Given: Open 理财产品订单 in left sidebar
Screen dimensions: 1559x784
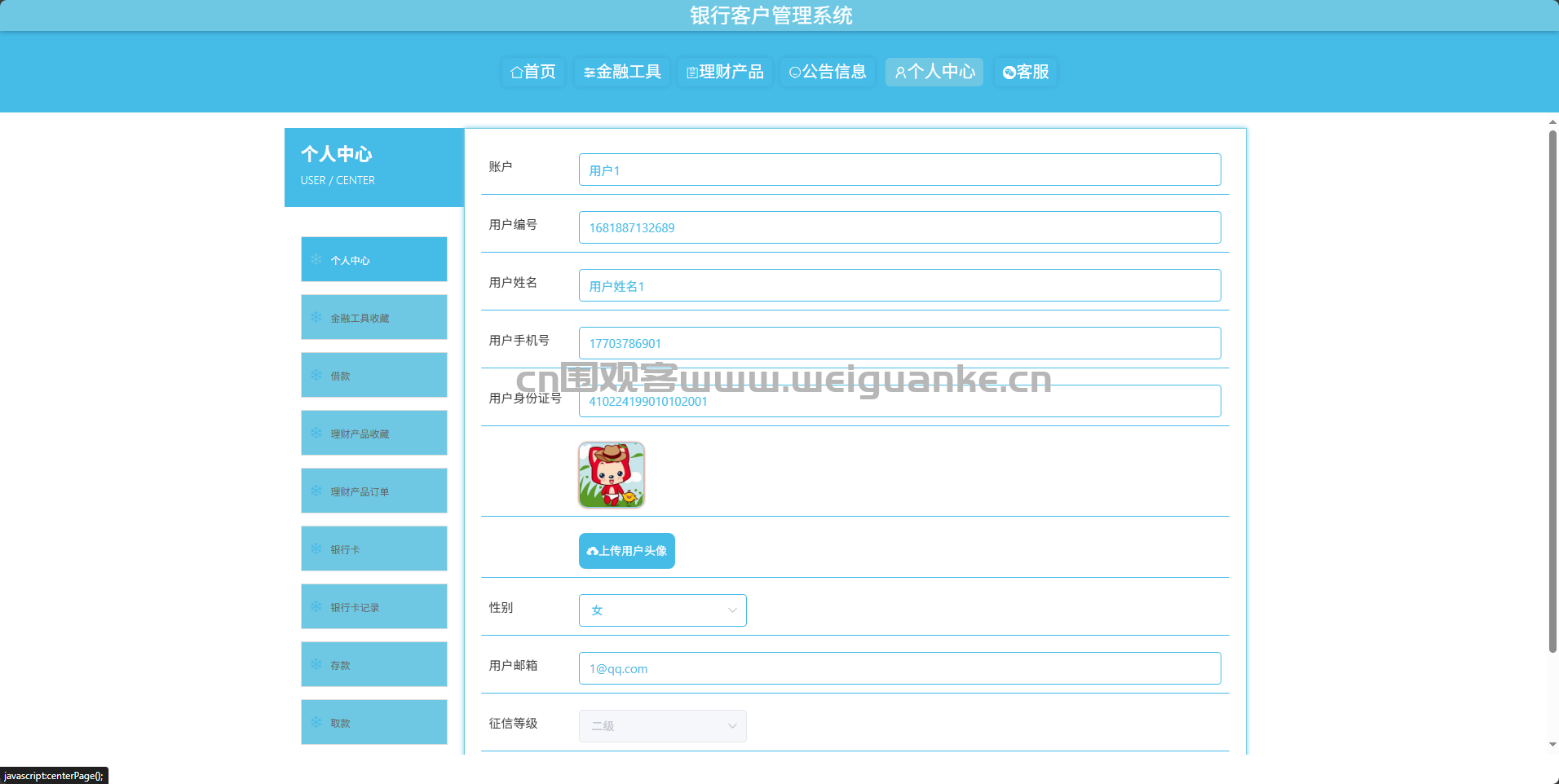Looking at the screenshot, I should [x=374, y=491].
